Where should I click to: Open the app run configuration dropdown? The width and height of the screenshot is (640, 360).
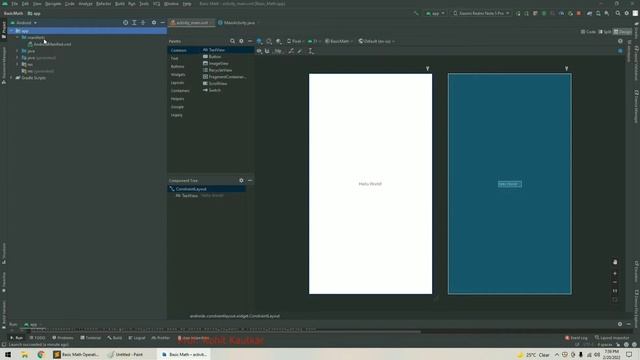point(435,13)
